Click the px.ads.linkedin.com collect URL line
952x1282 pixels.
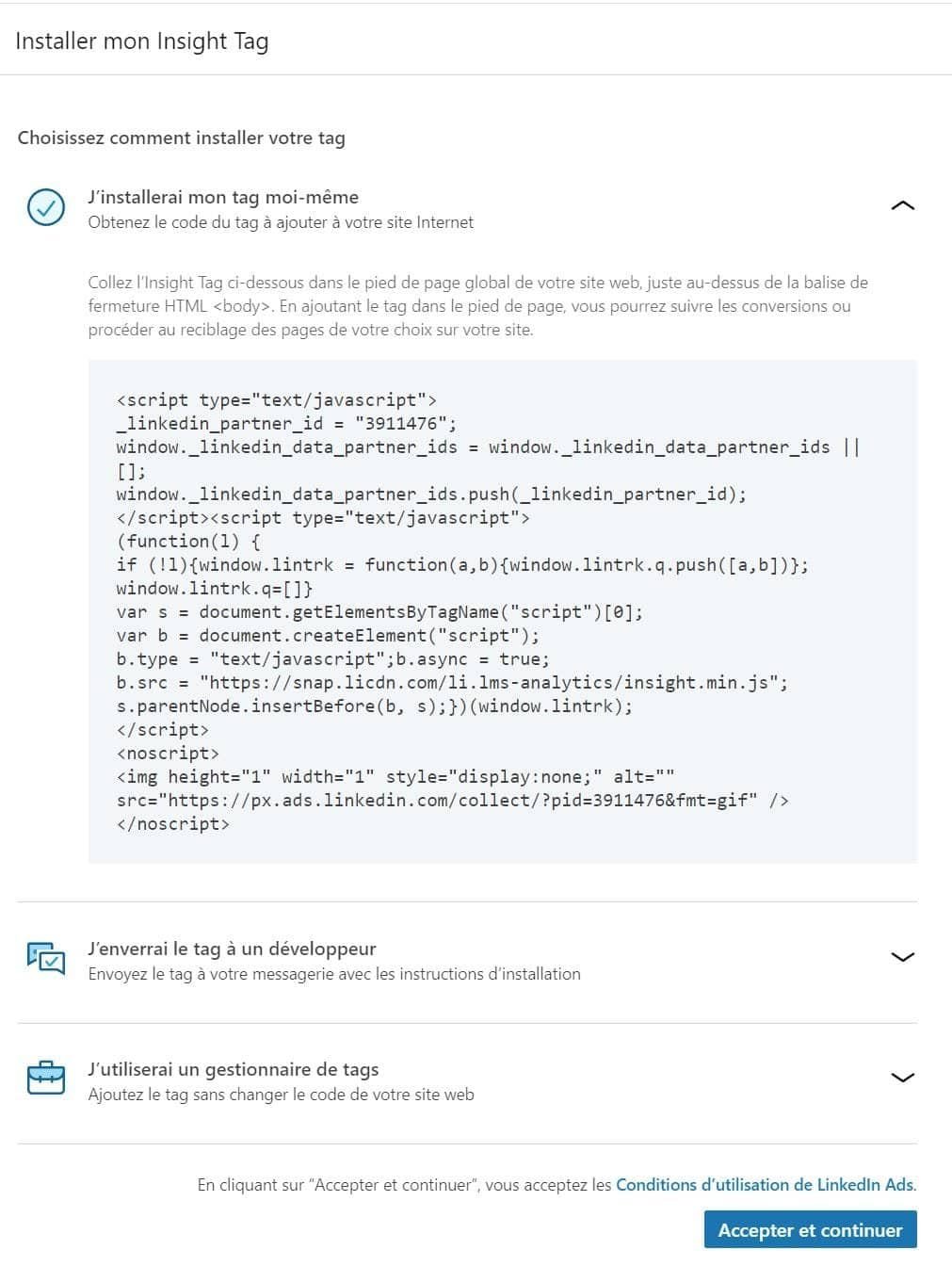tap(452, 801)
